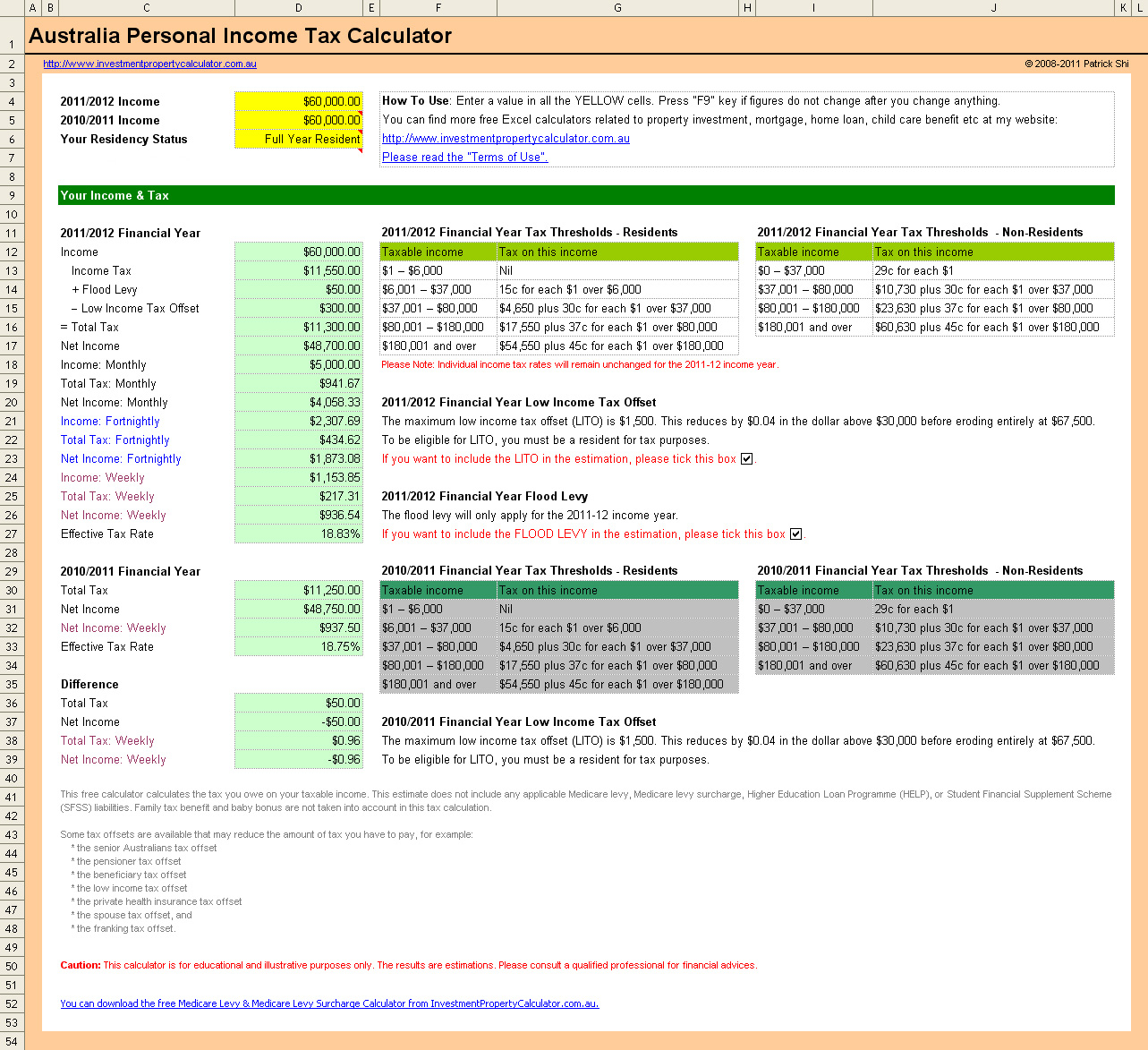Tick the FLOOD LEVY estimation checkbox

coord(795,534)
